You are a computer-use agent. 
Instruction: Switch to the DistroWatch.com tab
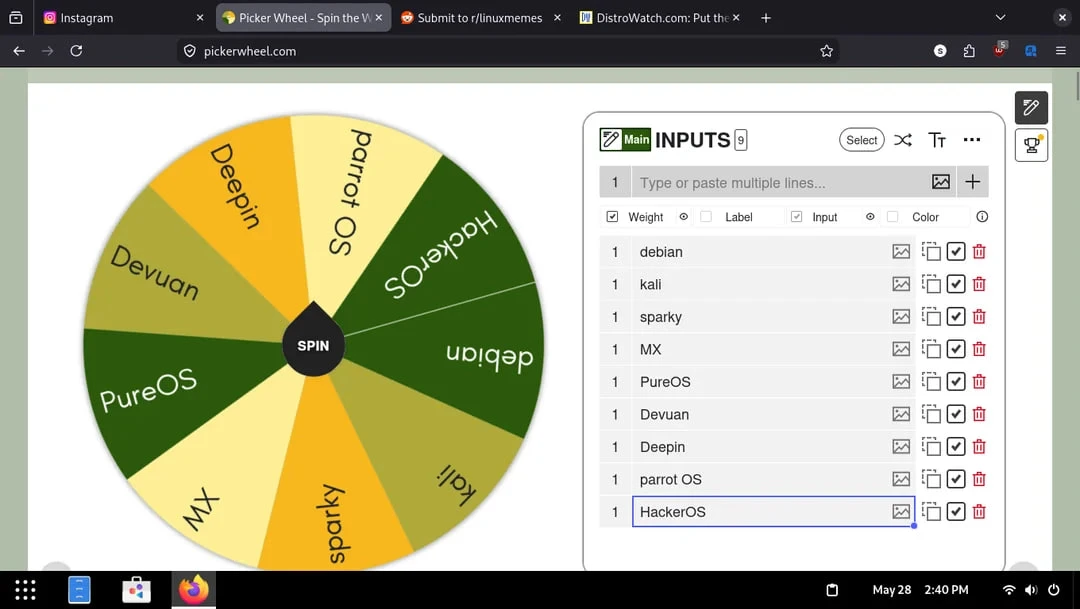coord(660,17)
